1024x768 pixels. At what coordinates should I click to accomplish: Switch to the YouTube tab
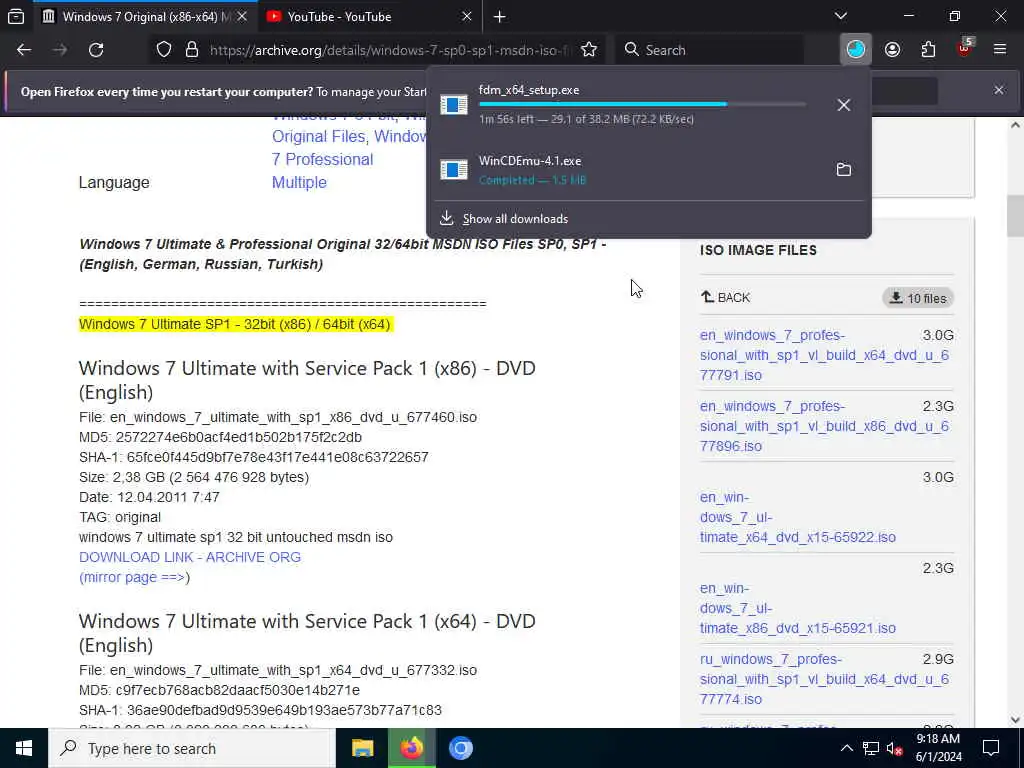pos(369,16)
